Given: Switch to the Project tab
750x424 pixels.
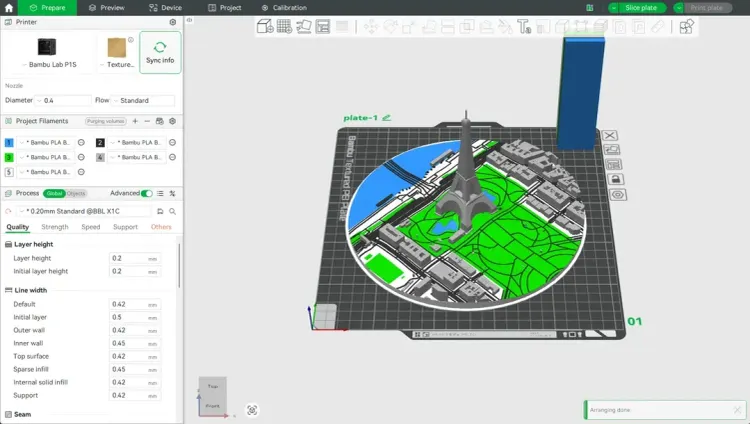Looking at the screenshot, I should point(224,8).
